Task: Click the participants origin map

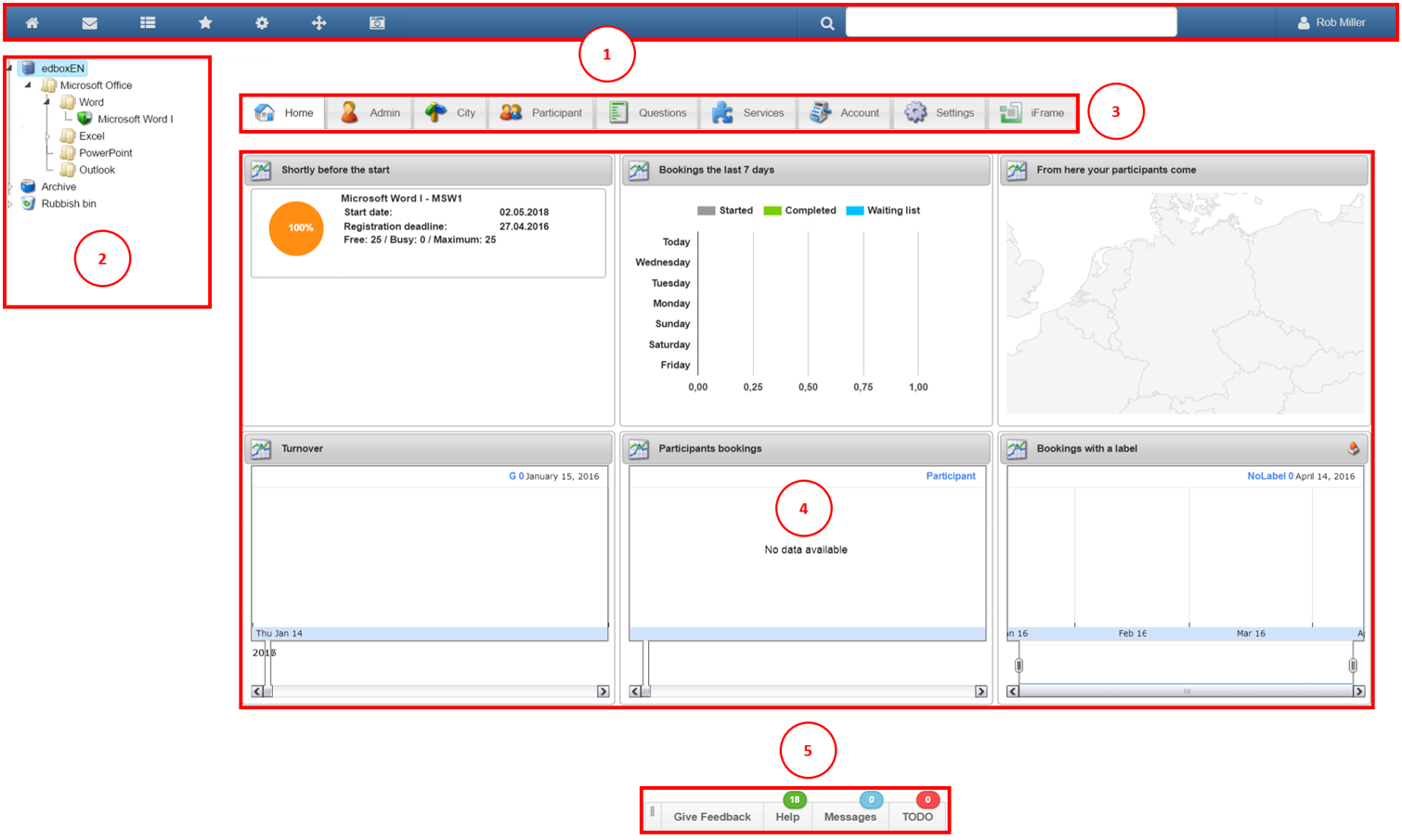Action: (1186, 303)
